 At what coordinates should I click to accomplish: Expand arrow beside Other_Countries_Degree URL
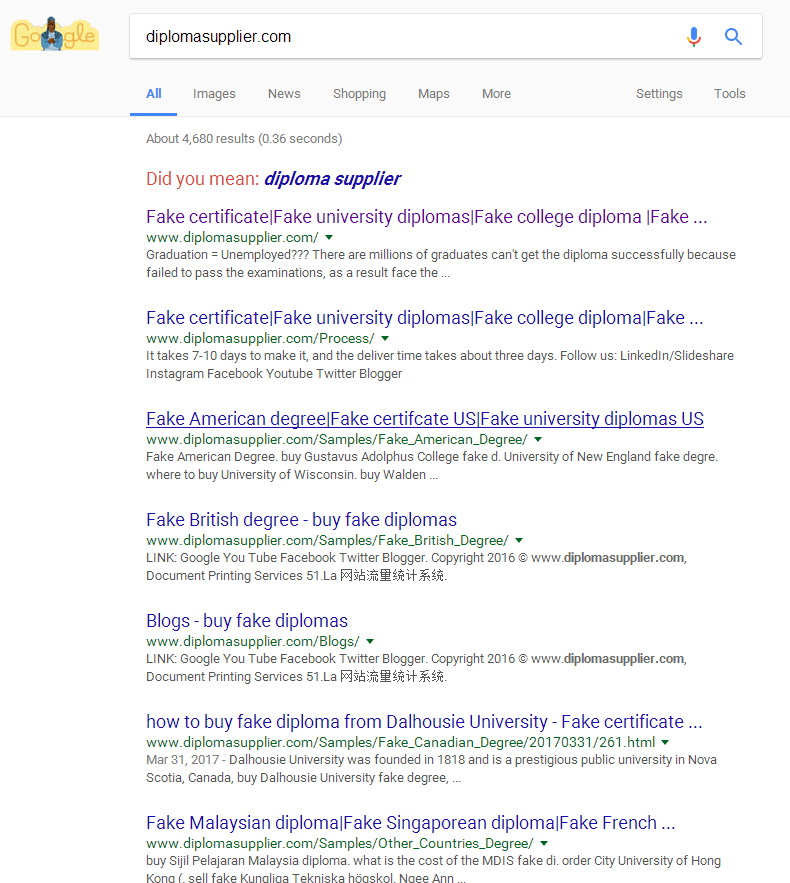[544, 844]
